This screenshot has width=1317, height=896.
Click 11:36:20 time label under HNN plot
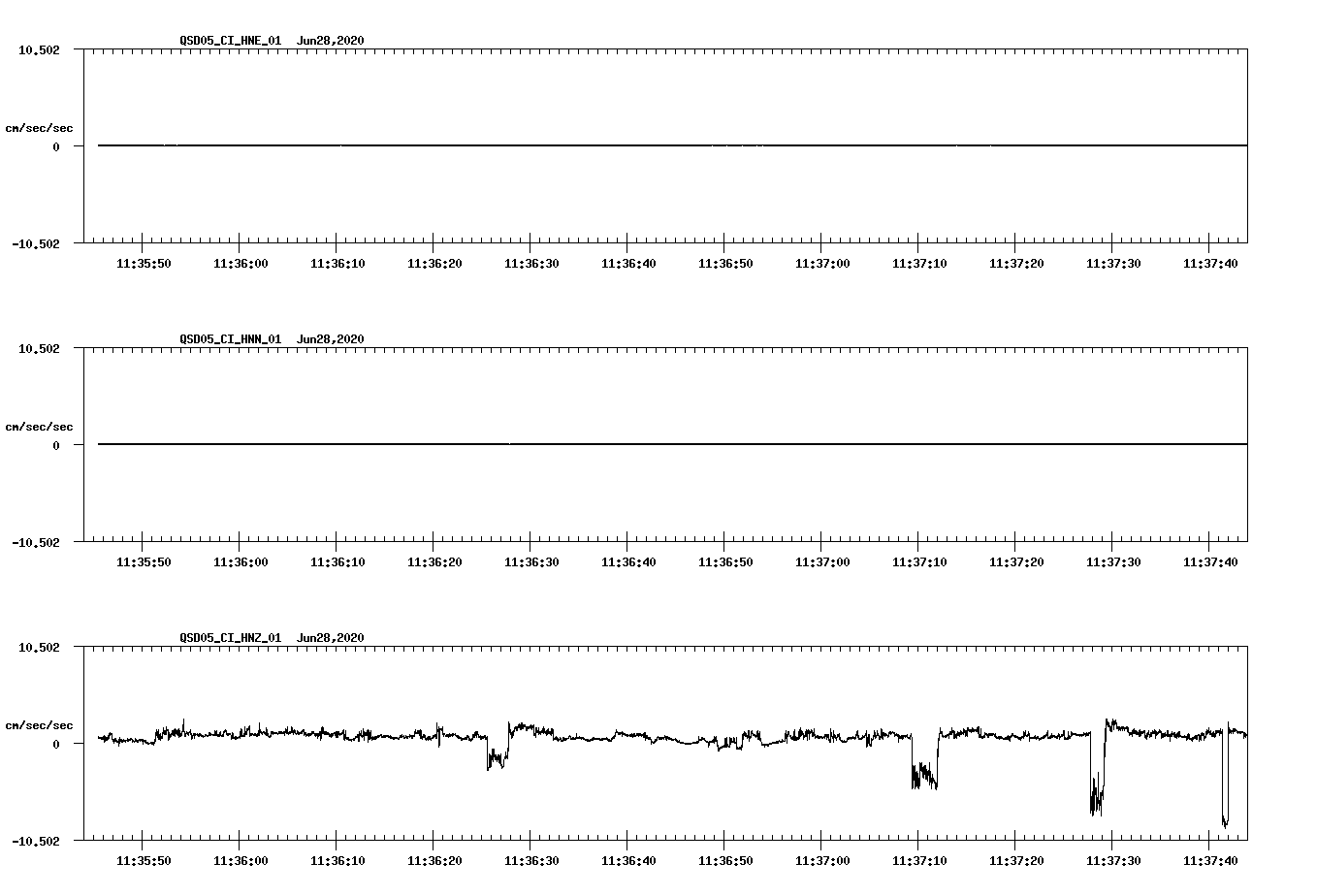click(x=434, y=562)
